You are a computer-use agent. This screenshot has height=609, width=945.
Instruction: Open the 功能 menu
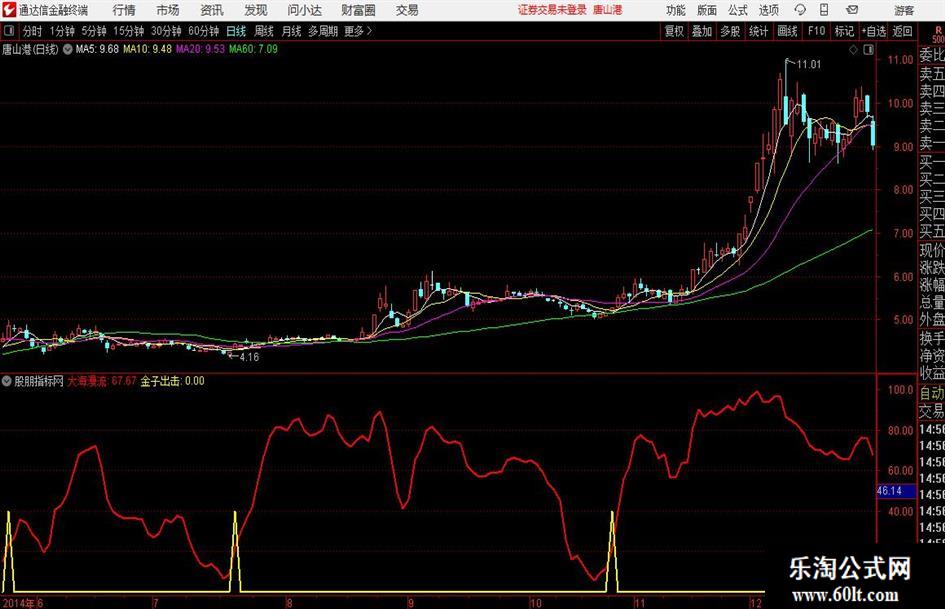pos(676,10)
